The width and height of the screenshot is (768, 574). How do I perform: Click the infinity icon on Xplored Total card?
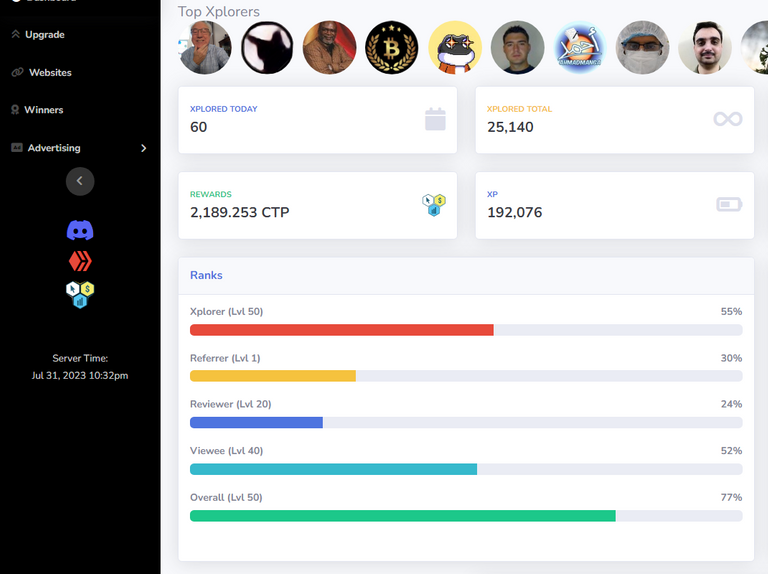point(728,119)
